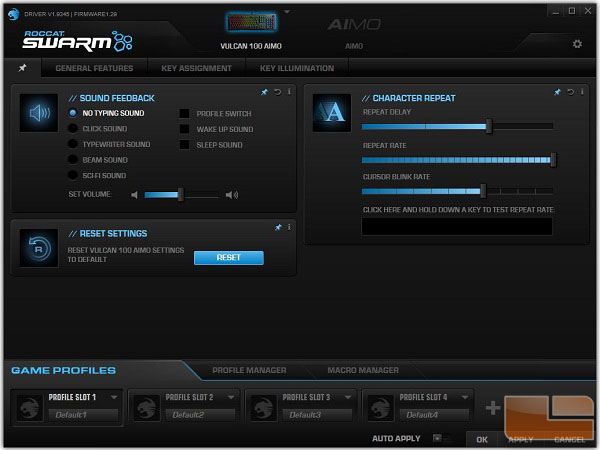Viewport: 600px width, 450px height.
Task: Undo changes in Character Repeat panel
Action: 571,92
